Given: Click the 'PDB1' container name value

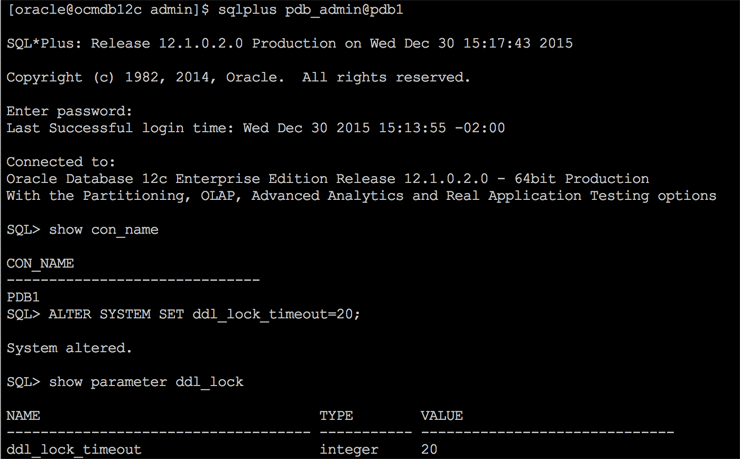Looking at the screenshot, I should (23, 297).
